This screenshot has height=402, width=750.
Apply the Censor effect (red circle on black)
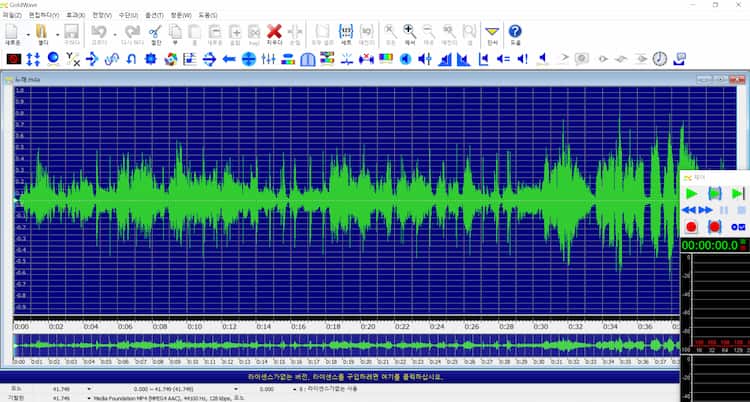pos(13,59)
